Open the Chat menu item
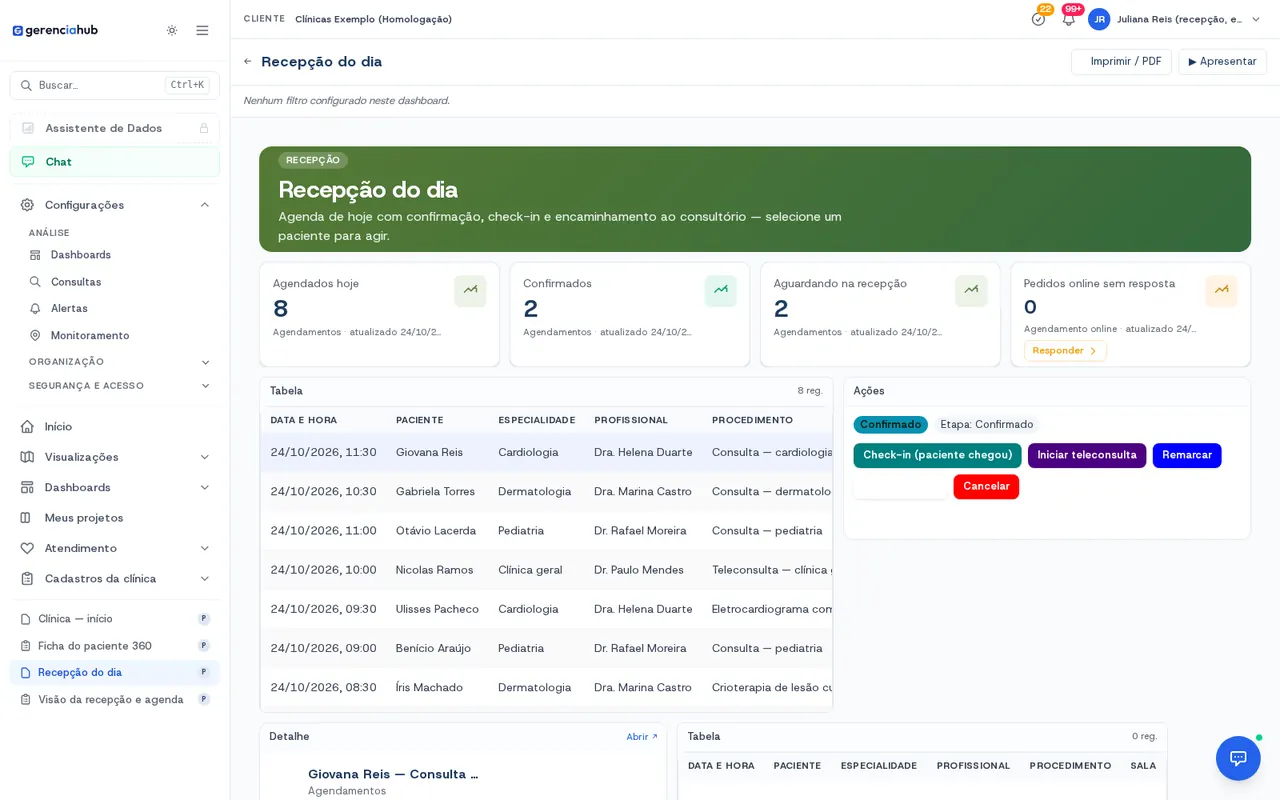This screenshot has width=1280, height=800. tap(114, 162)
